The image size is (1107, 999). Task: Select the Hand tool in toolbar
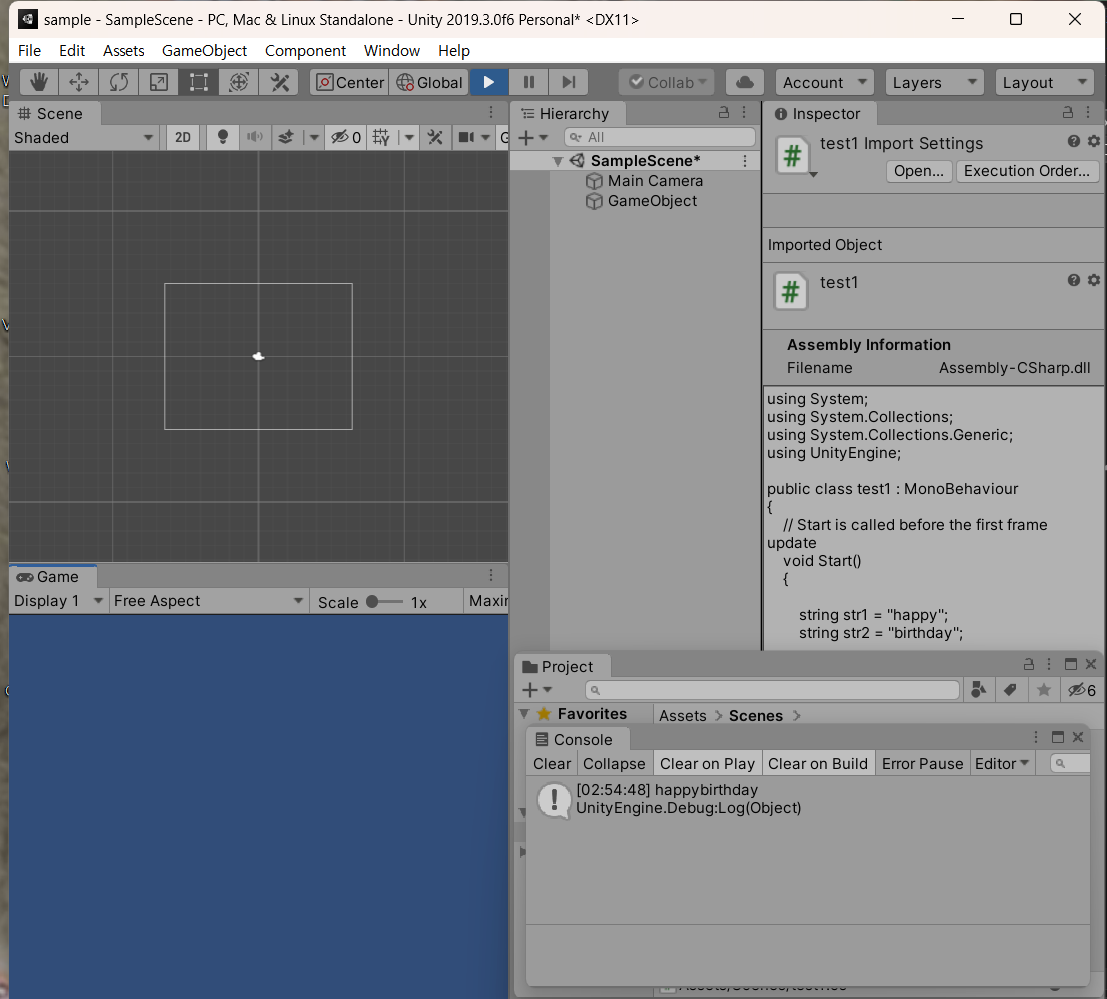click(39, 83)
